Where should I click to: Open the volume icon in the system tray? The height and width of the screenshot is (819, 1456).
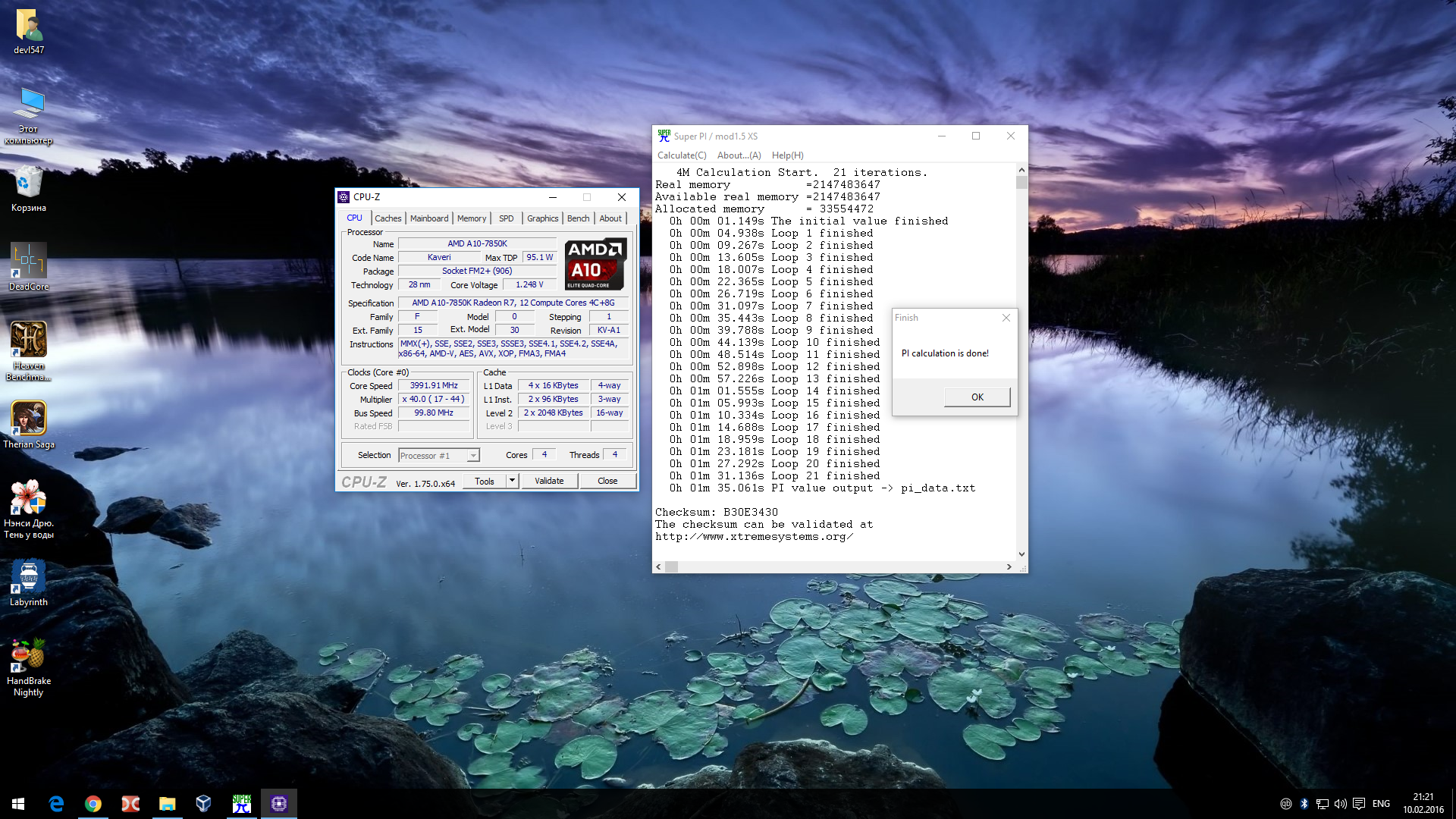[1340, 804]
